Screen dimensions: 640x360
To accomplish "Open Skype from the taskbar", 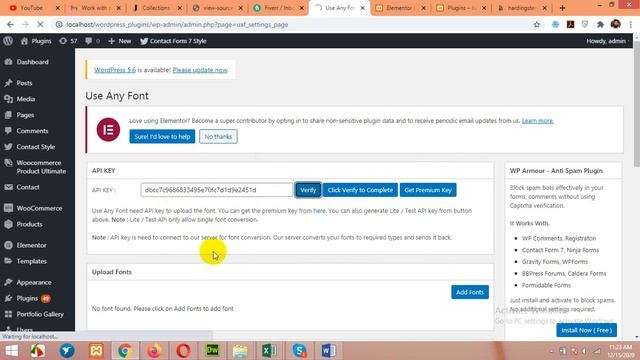I will tap(299, 351).
